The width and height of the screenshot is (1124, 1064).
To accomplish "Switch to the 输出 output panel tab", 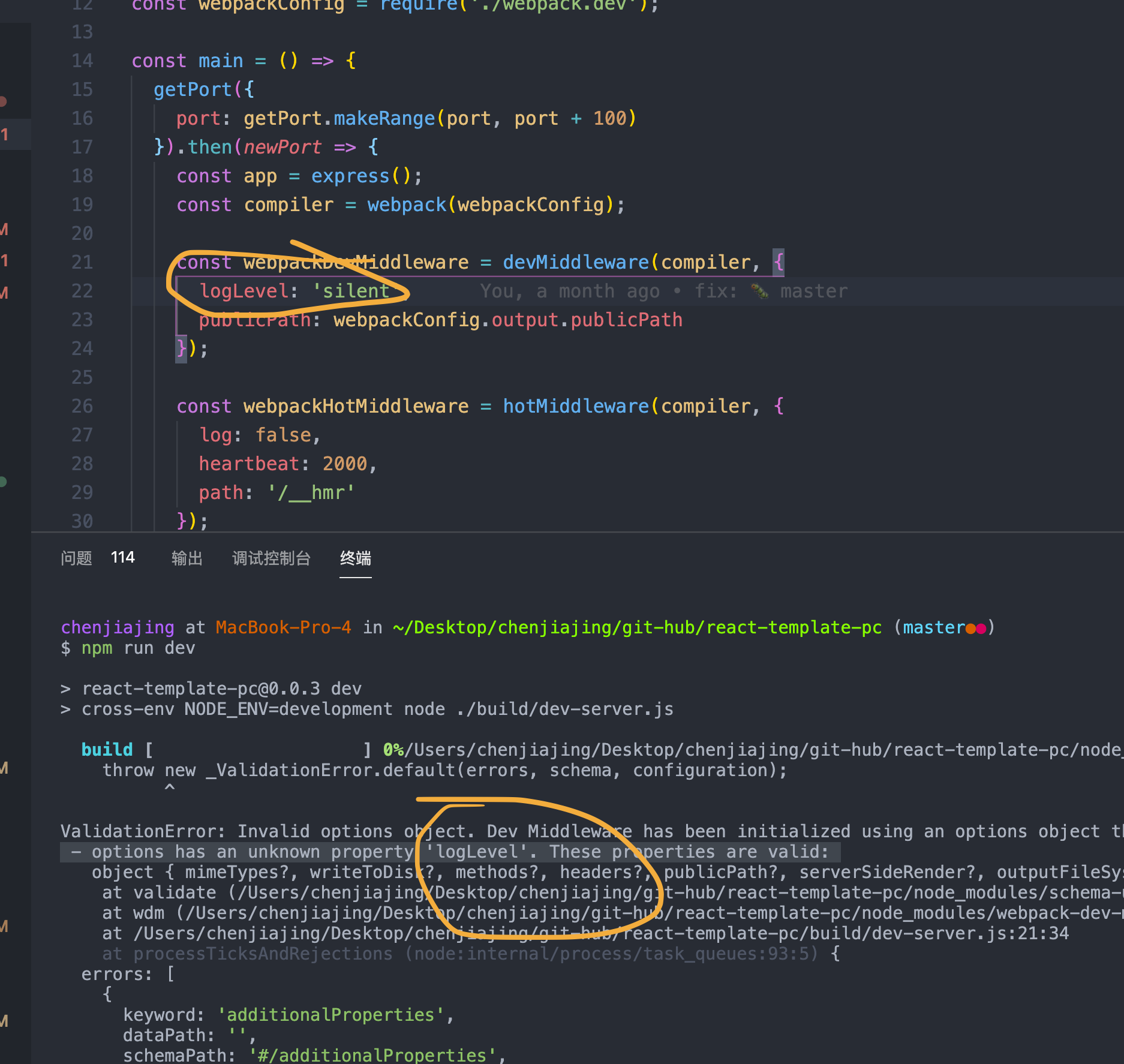I will (x=187, y=558).
